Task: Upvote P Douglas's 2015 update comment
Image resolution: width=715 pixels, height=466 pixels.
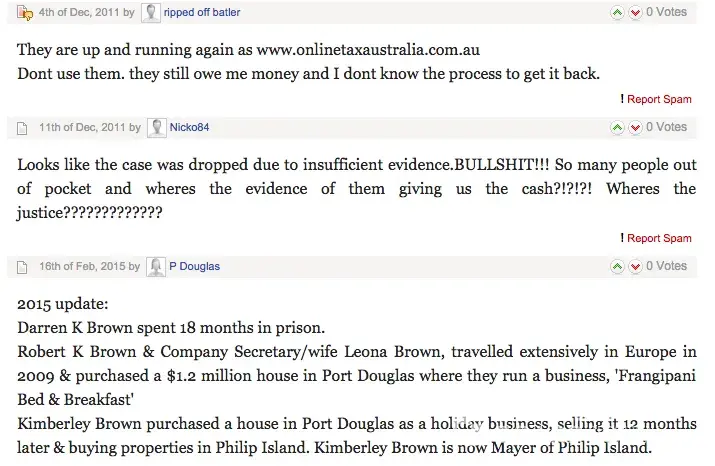Action: [617, 267]
